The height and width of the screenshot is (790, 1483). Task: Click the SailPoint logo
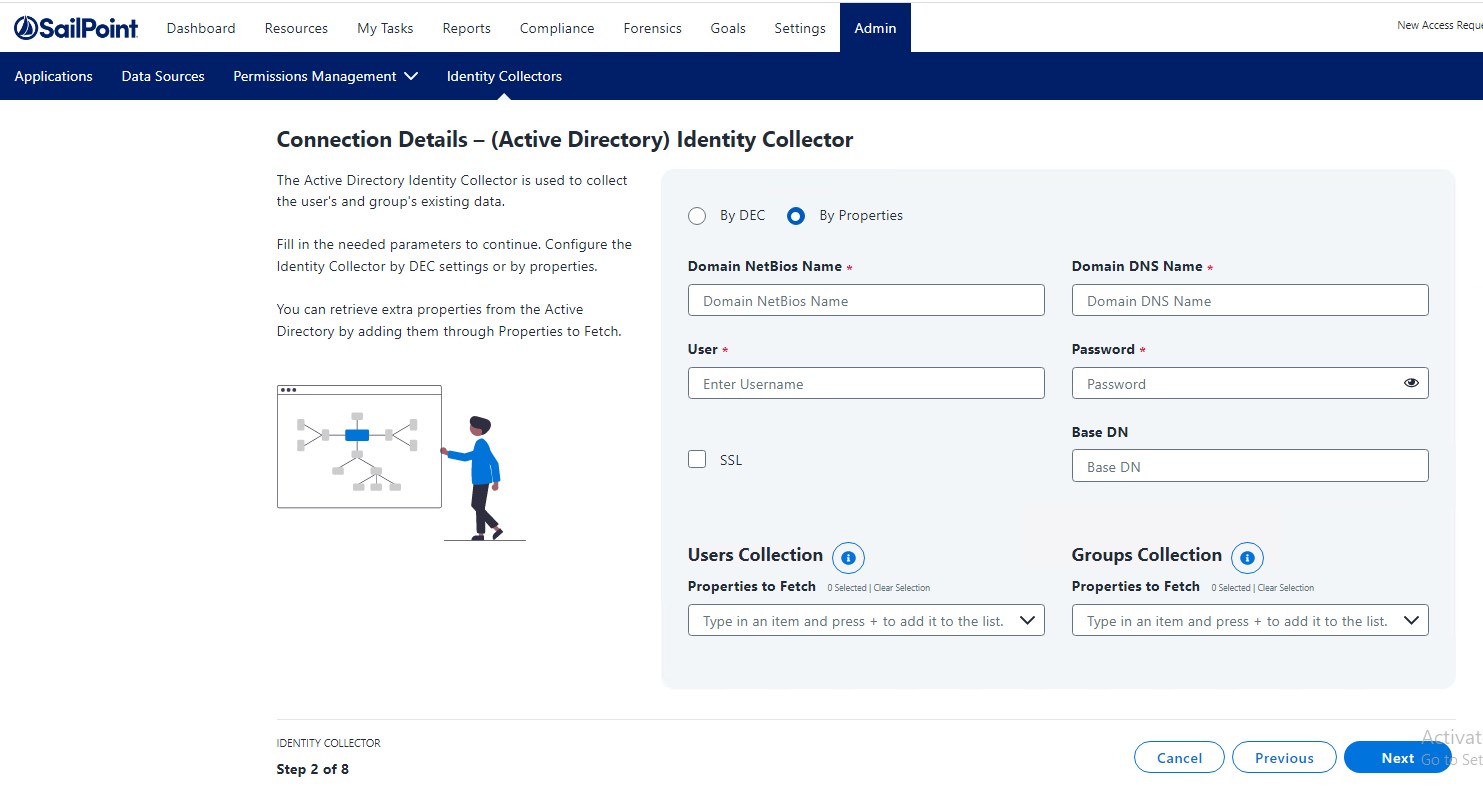(x=76, y=28)
